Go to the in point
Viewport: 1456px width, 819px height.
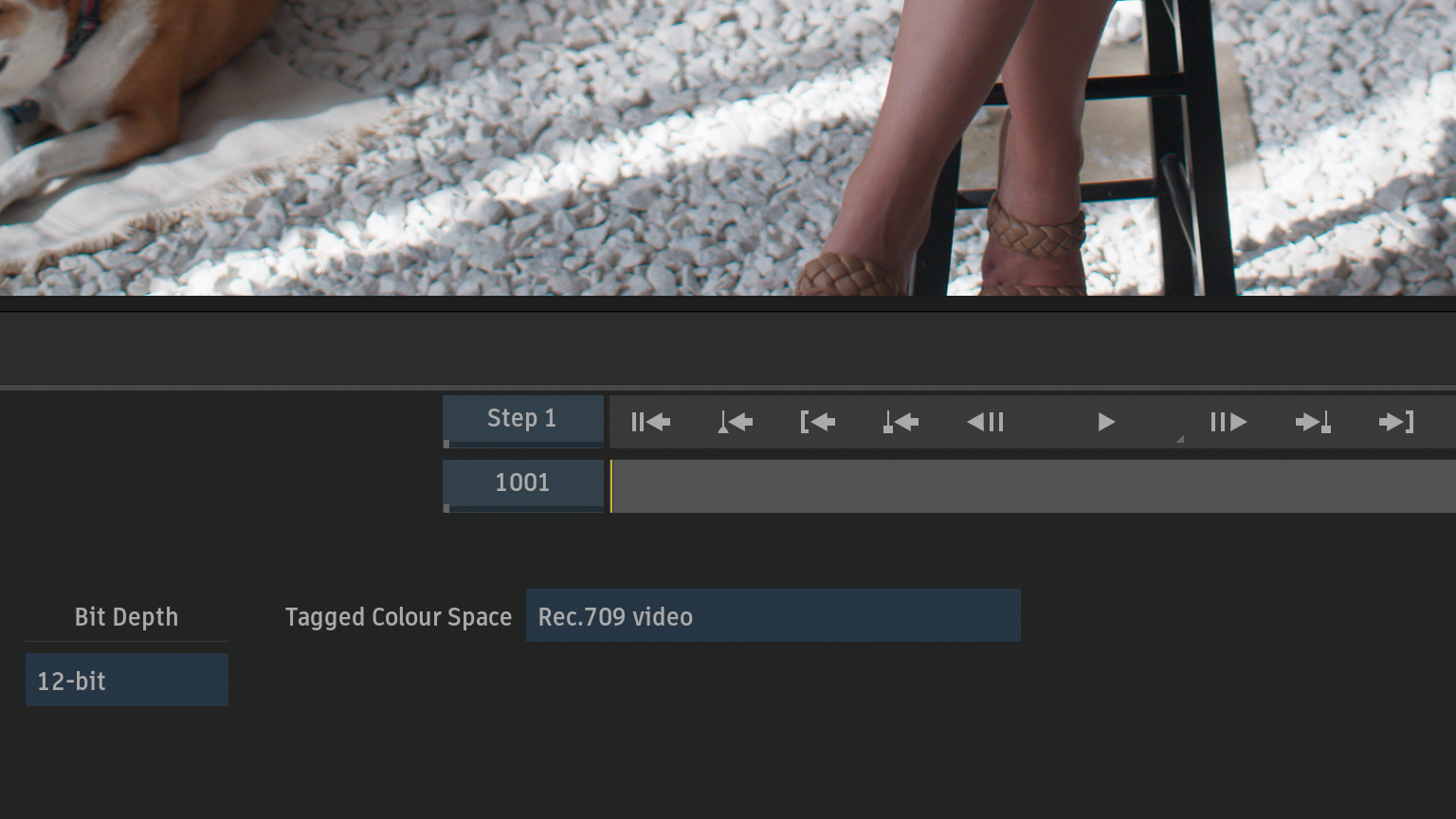pos(817,422)
